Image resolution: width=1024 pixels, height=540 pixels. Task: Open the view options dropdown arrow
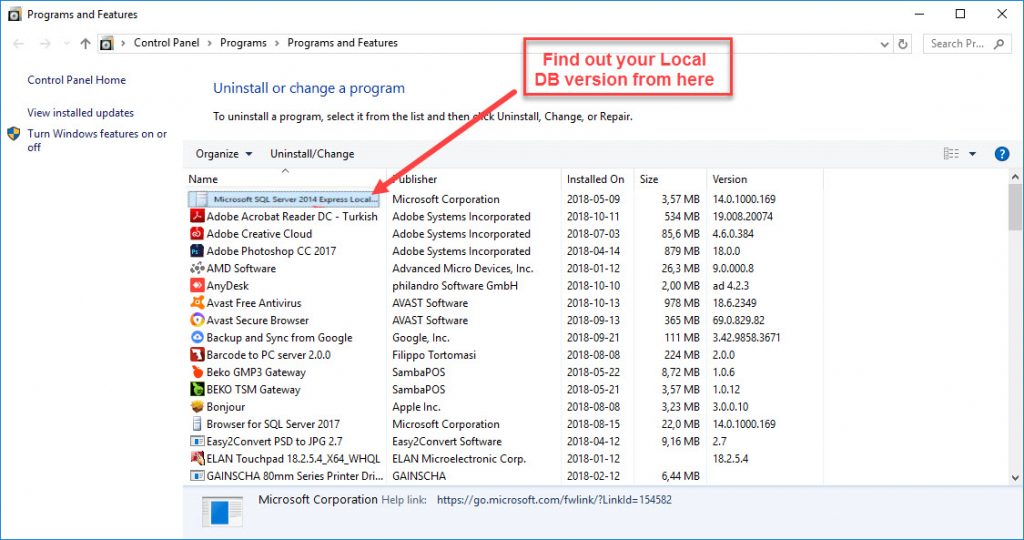[972, 154]
